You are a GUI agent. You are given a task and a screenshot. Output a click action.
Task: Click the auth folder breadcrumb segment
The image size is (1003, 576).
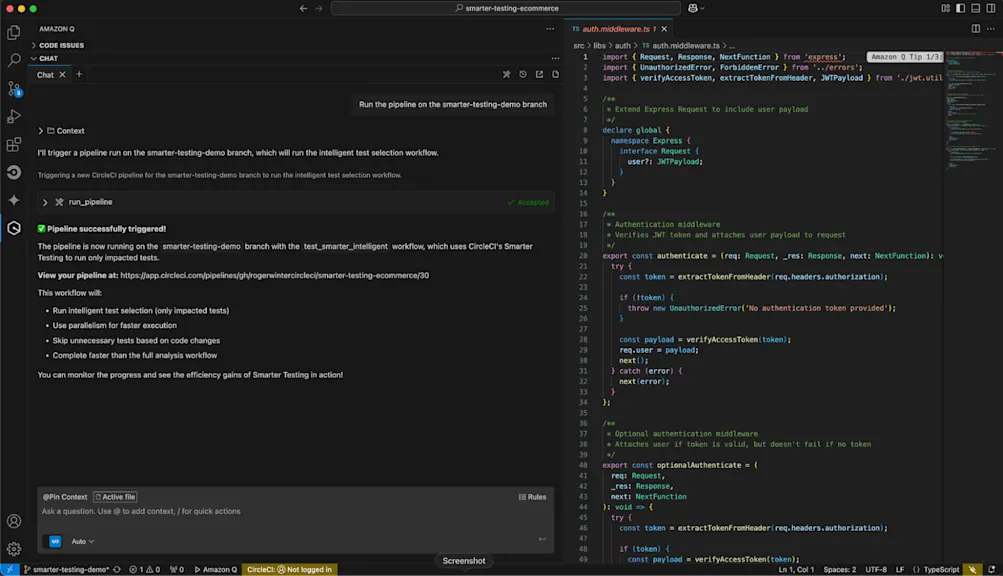(622, 45)
